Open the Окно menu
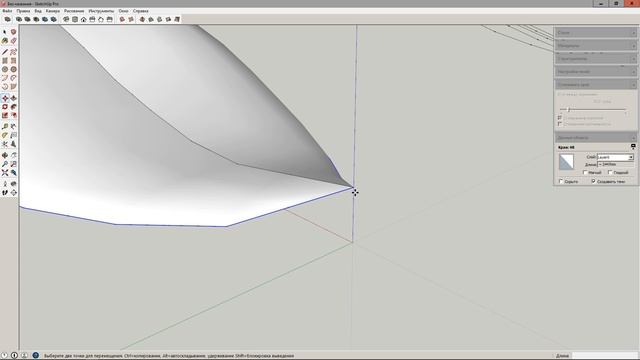This screenshot has height=360, width=640. [x=123, y=11]
